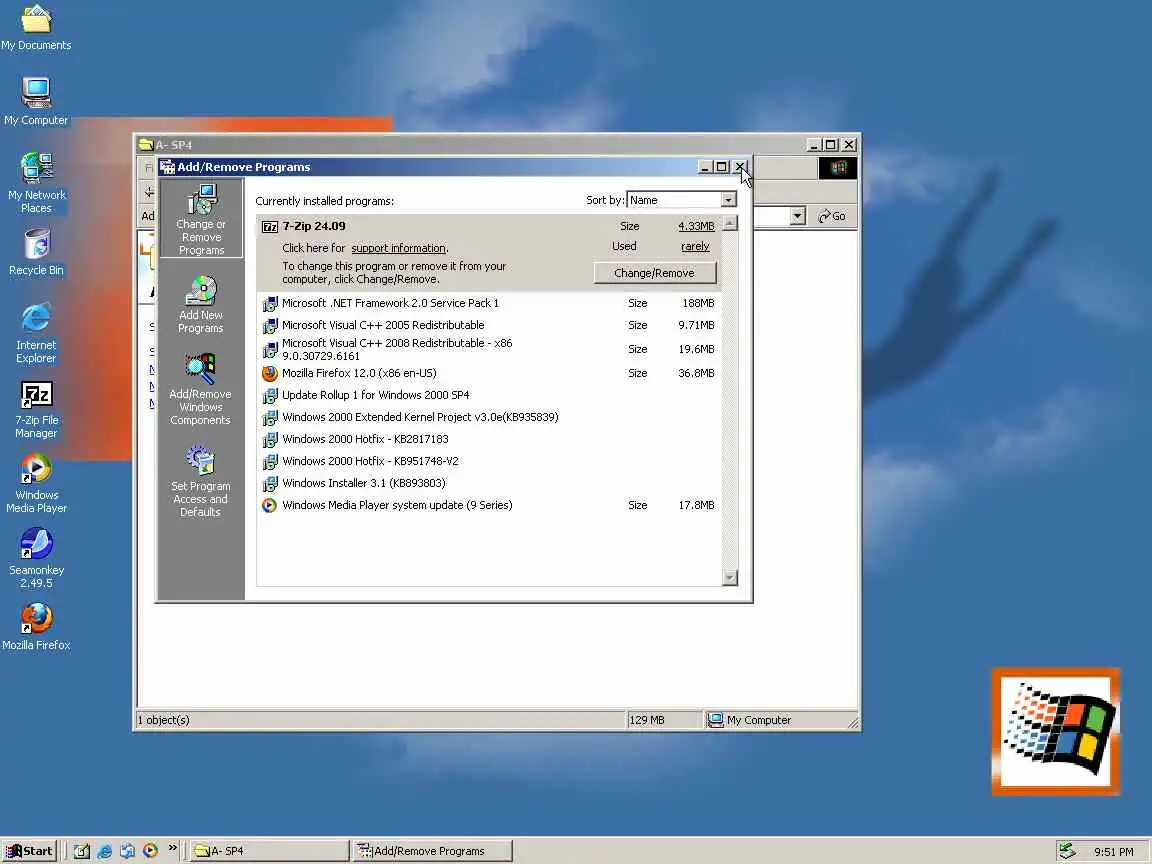Click the Windows Installer 3.1 entry icon
Screen dimensions: 1152x864
(x=270, y=483)
